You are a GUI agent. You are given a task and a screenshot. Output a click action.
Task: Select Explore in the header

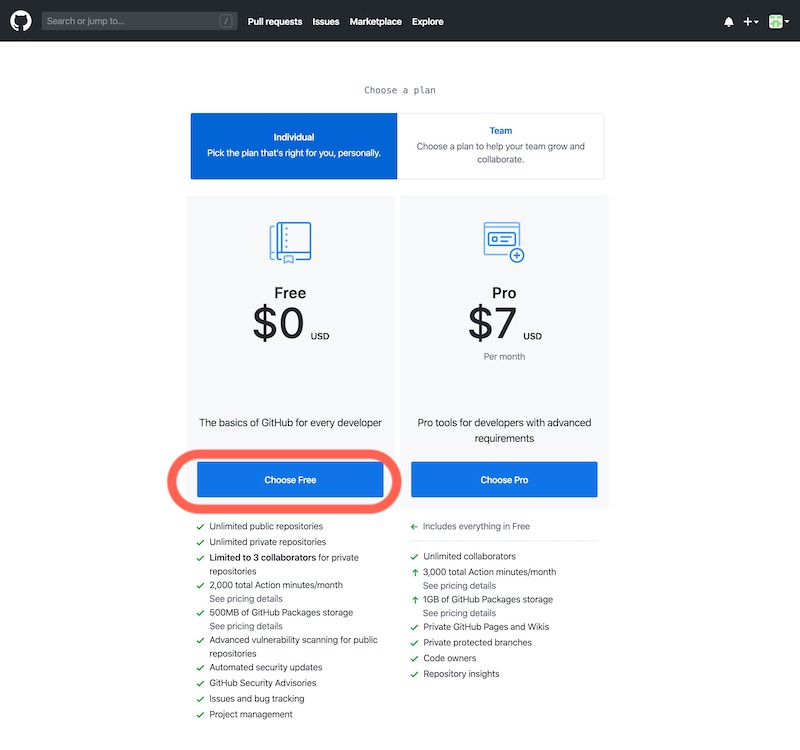coord(428,21)
